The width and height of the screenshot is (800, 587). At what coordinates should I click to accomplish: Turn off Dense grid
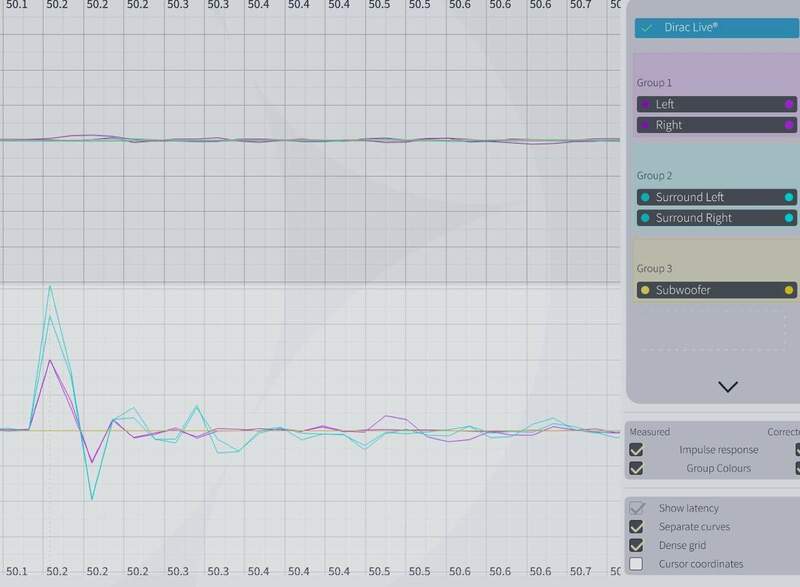[637, 546]
